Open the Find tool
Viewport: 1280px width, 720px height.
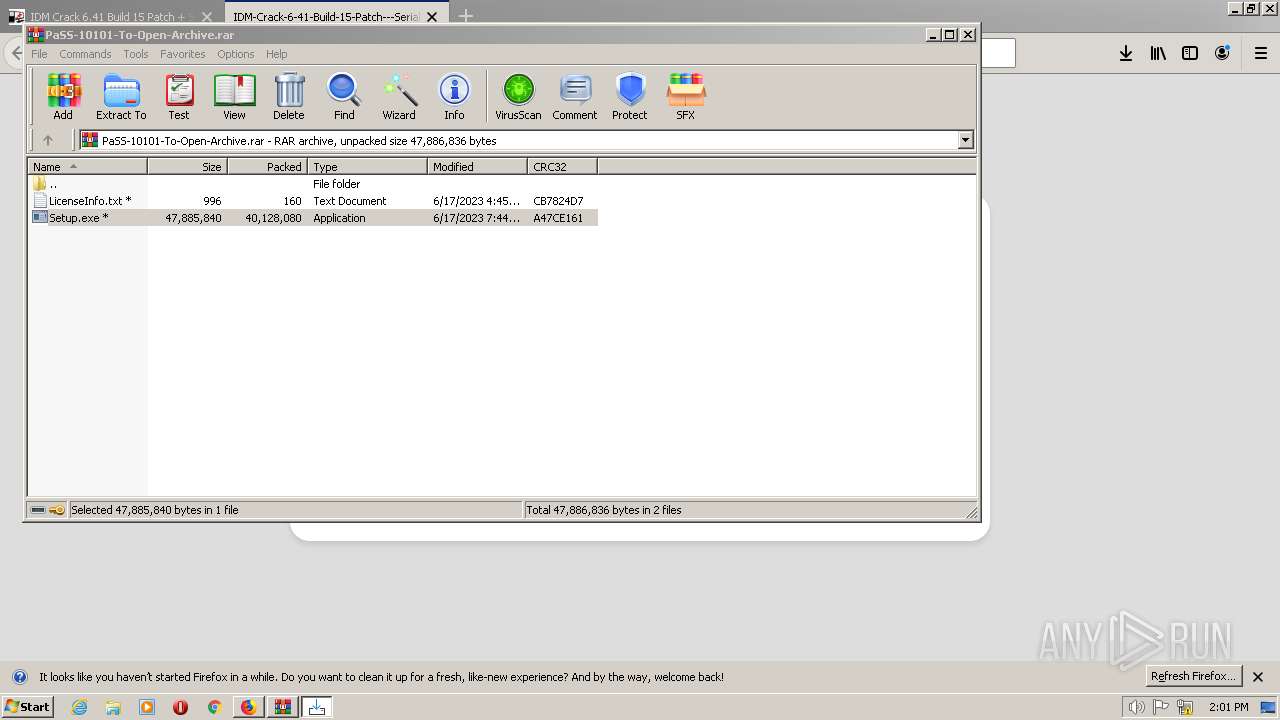344,97
